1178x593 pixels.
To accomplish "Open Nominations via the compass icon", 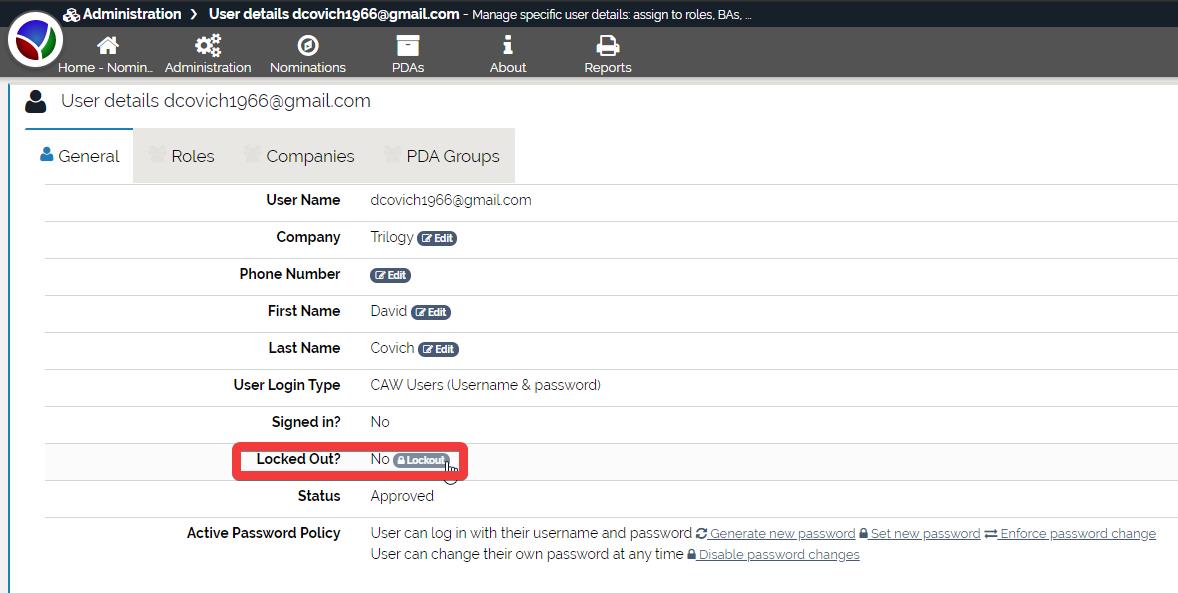I will click(308, 46).
